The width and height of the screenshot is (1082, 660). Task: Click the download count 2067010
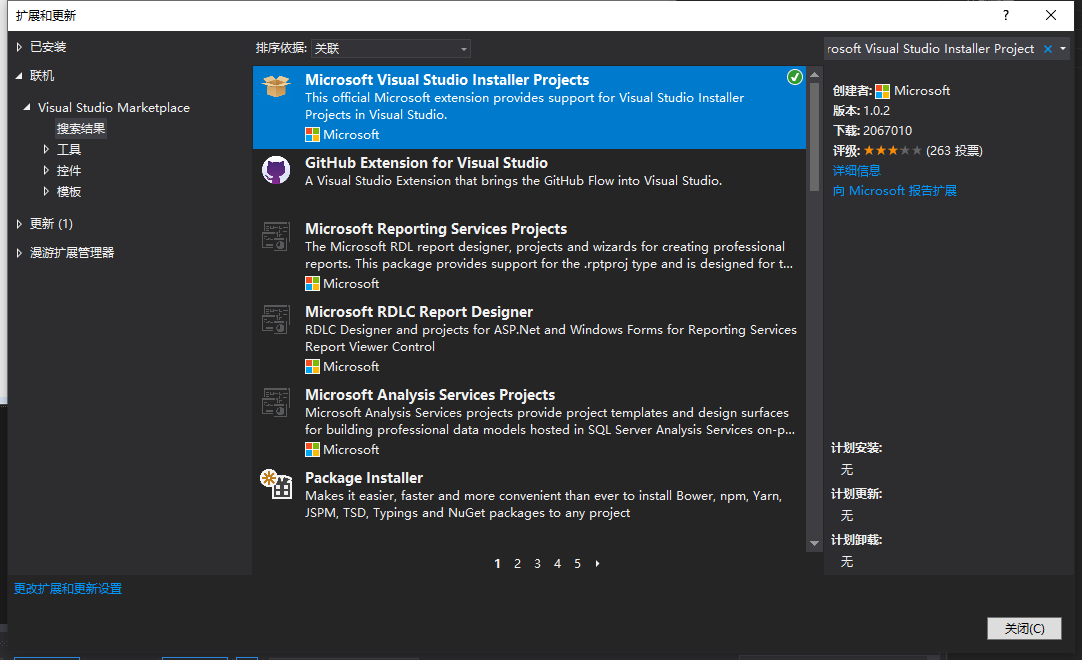tap(887, 130)
